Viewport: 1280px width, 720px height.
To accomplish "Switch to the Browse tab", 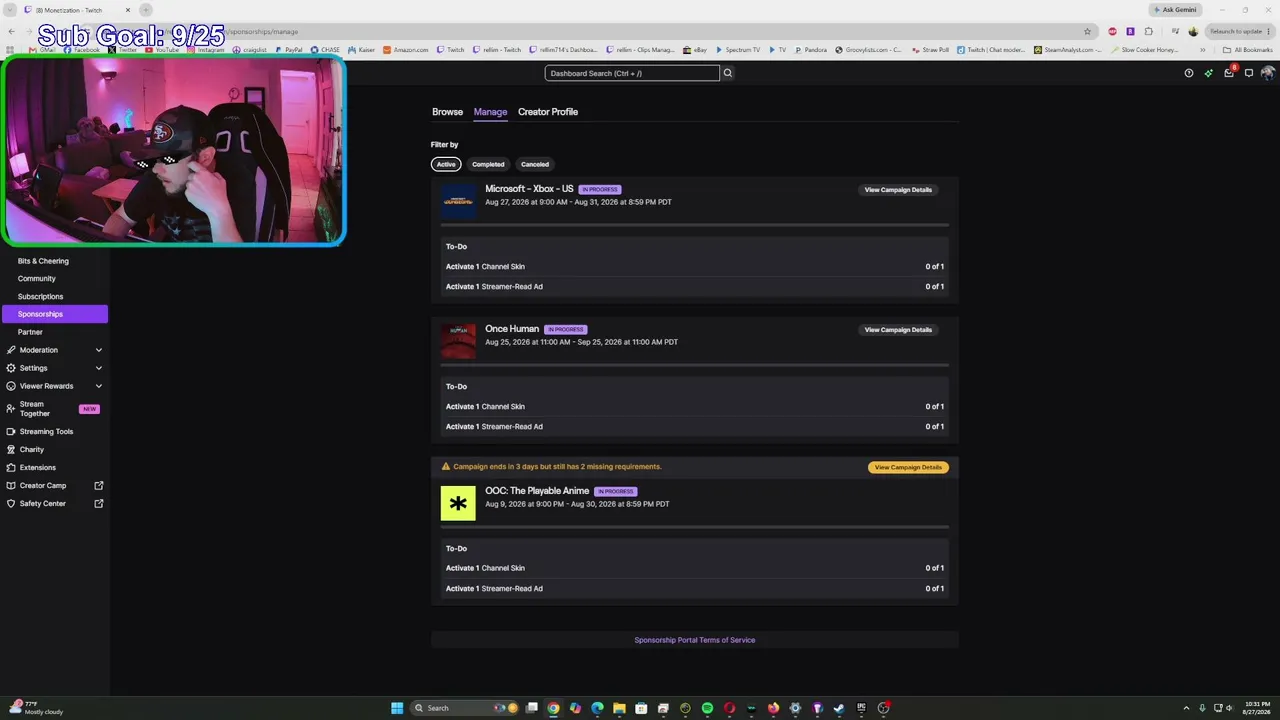I will (447, 112).
